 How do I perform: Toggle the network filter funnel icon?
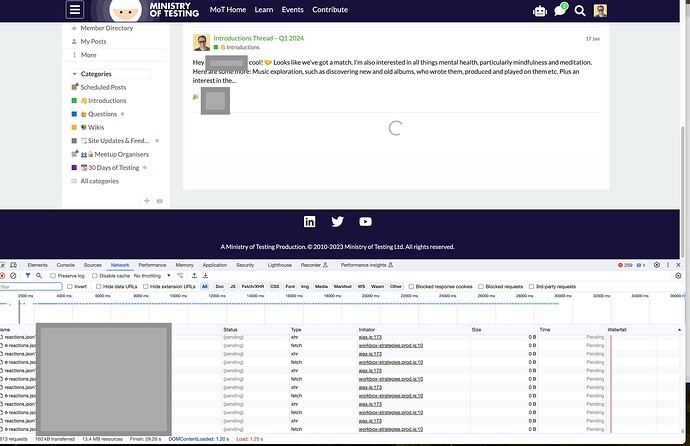(x=28, y=276)
